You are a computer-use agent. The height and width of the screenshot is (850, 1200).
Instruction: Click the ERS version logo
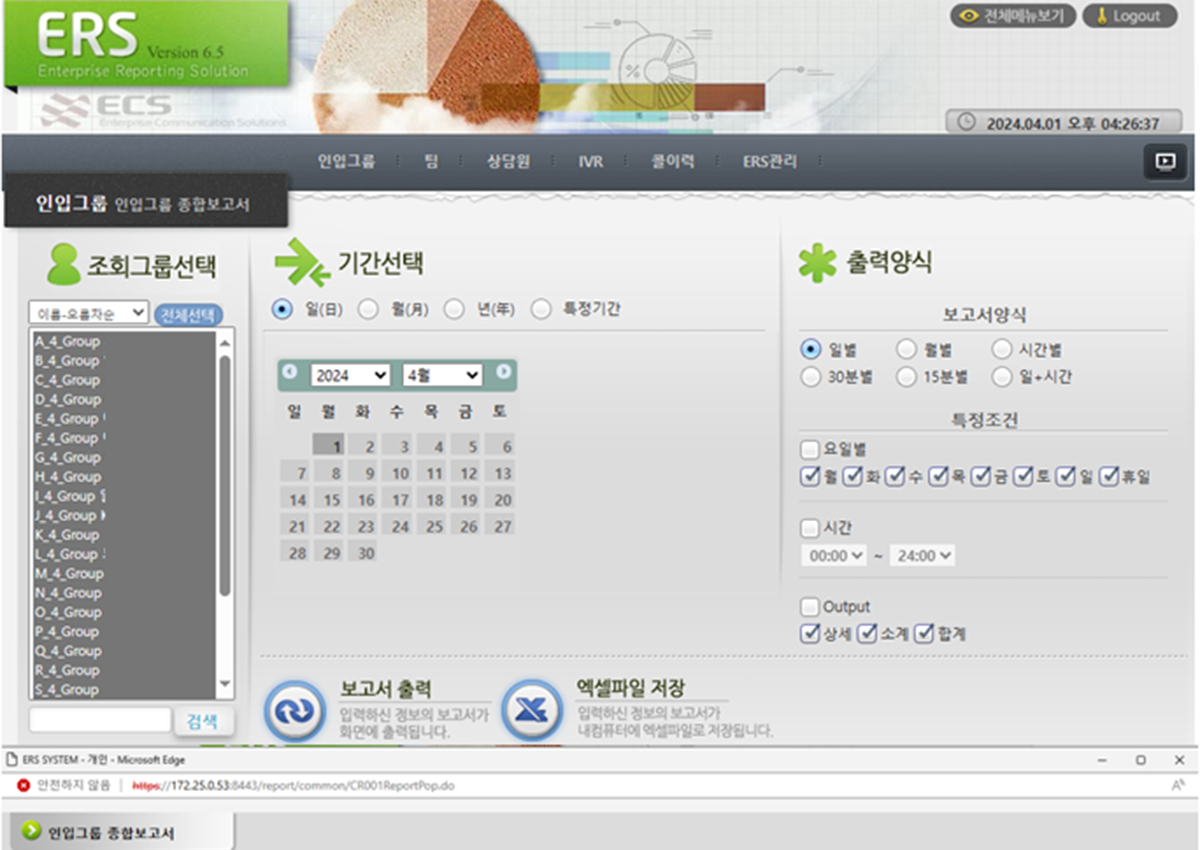click(x=145, y=45)
